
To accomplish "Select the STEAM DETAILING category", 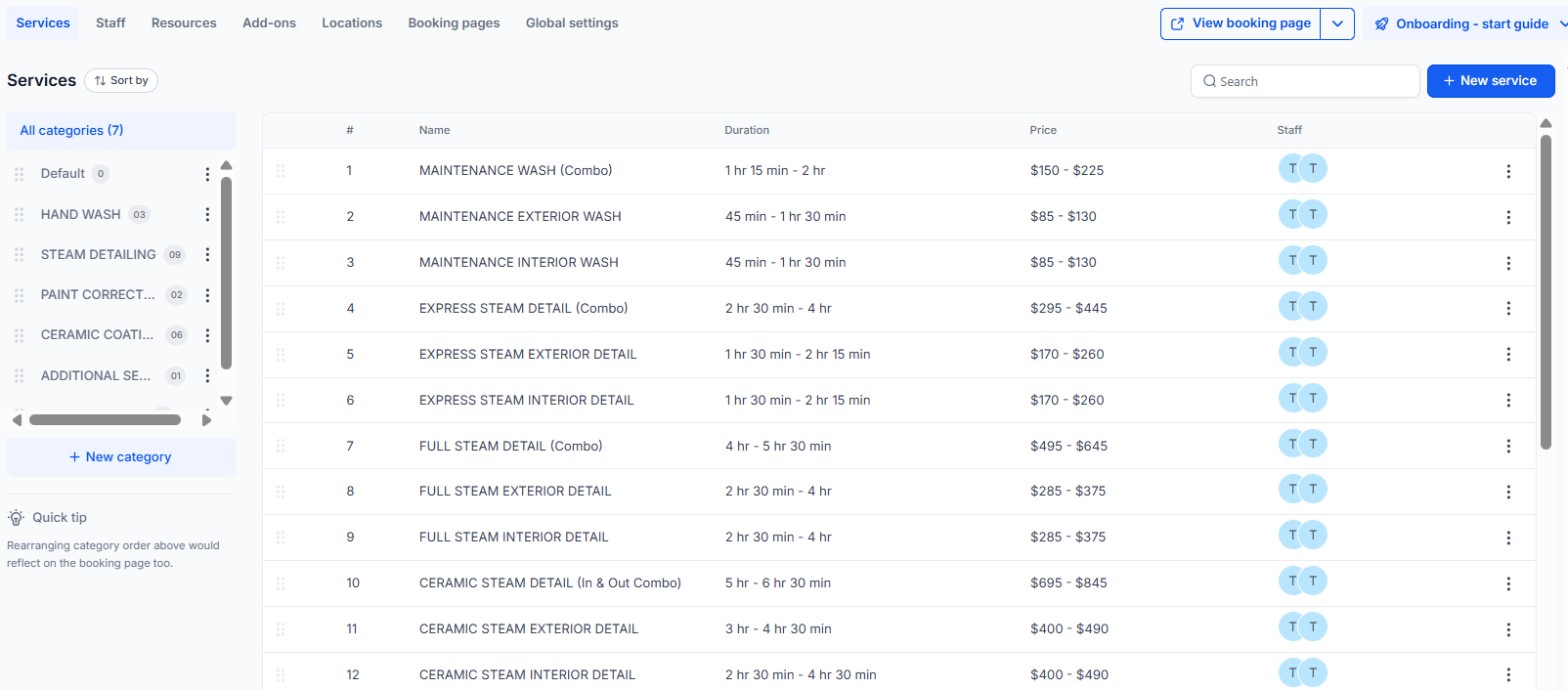I will coord(98,254).
